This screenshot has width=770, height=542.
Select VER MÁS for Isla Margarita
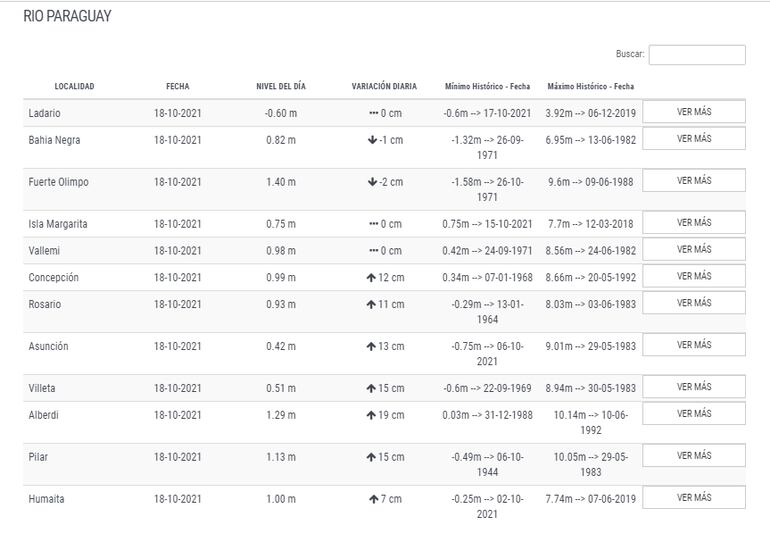point(693,223)
